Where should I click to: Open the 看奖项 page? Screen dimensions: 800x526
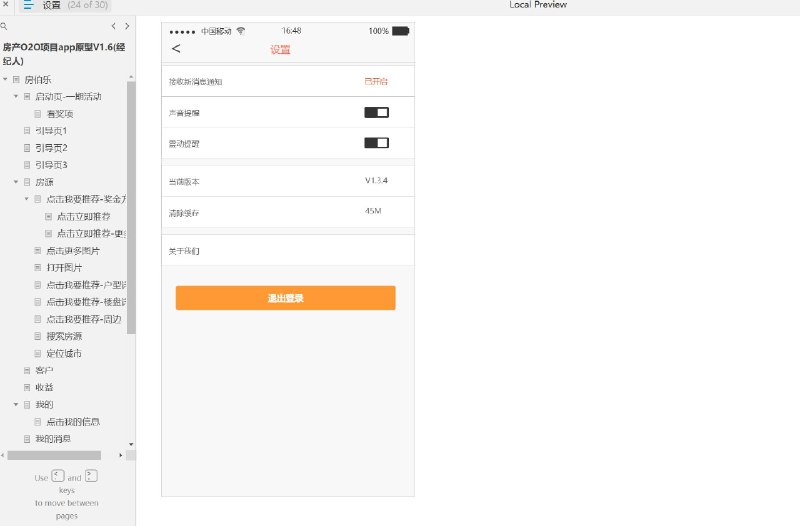click(x=60, y=114)
